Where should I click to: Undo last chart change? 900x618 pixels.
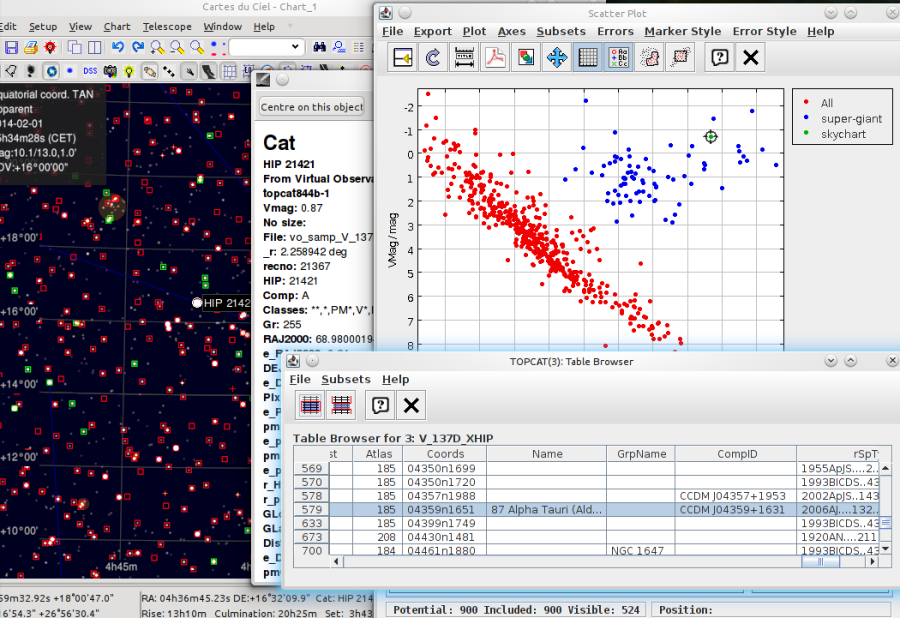pos(118,47)
